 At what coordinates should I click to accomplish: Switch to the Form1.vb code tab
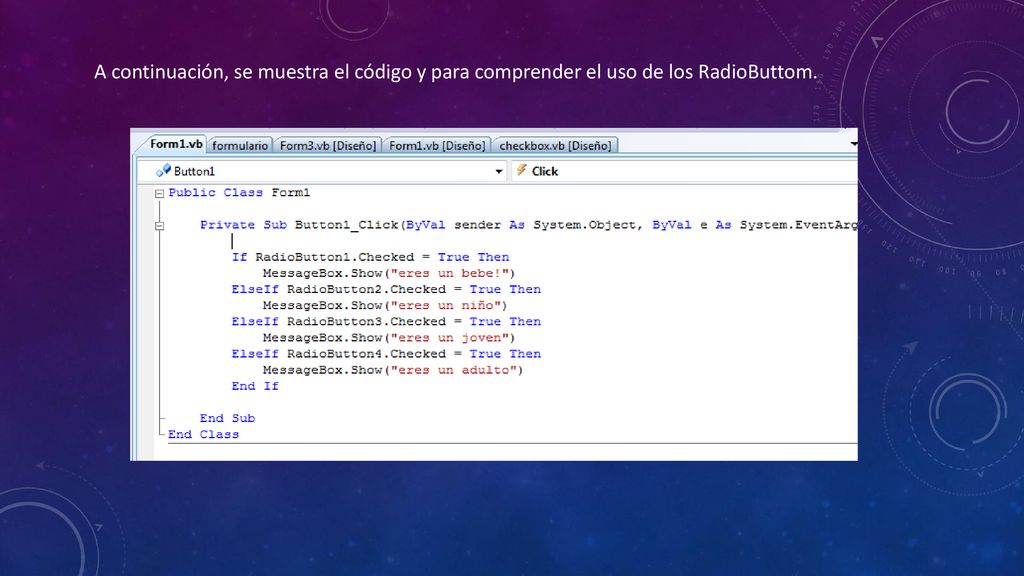[175, 144]
